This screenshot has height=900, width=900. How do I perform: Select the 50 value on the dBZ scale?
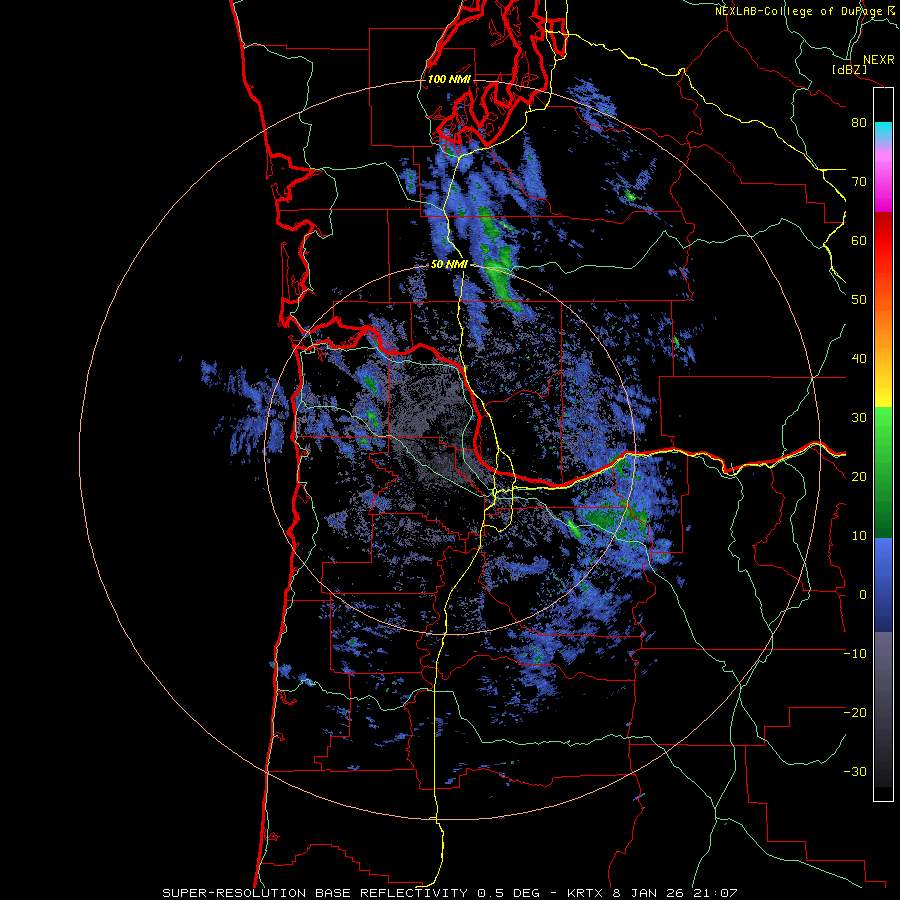[x=859, y=300]
